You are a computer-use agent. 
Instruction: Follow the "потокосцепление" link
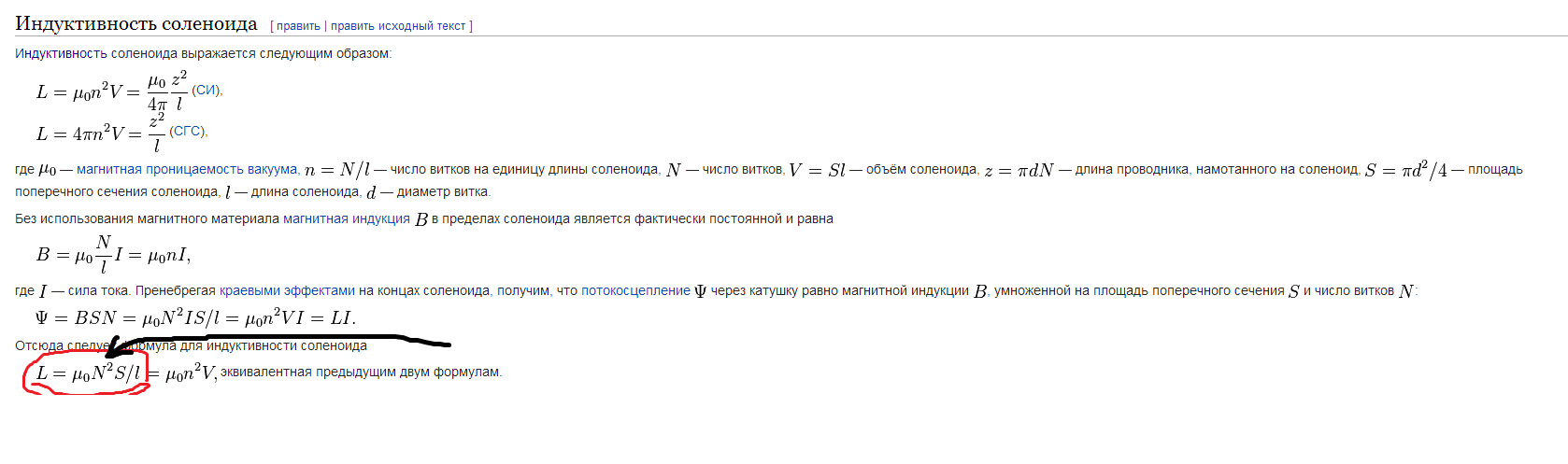point(635,290)
